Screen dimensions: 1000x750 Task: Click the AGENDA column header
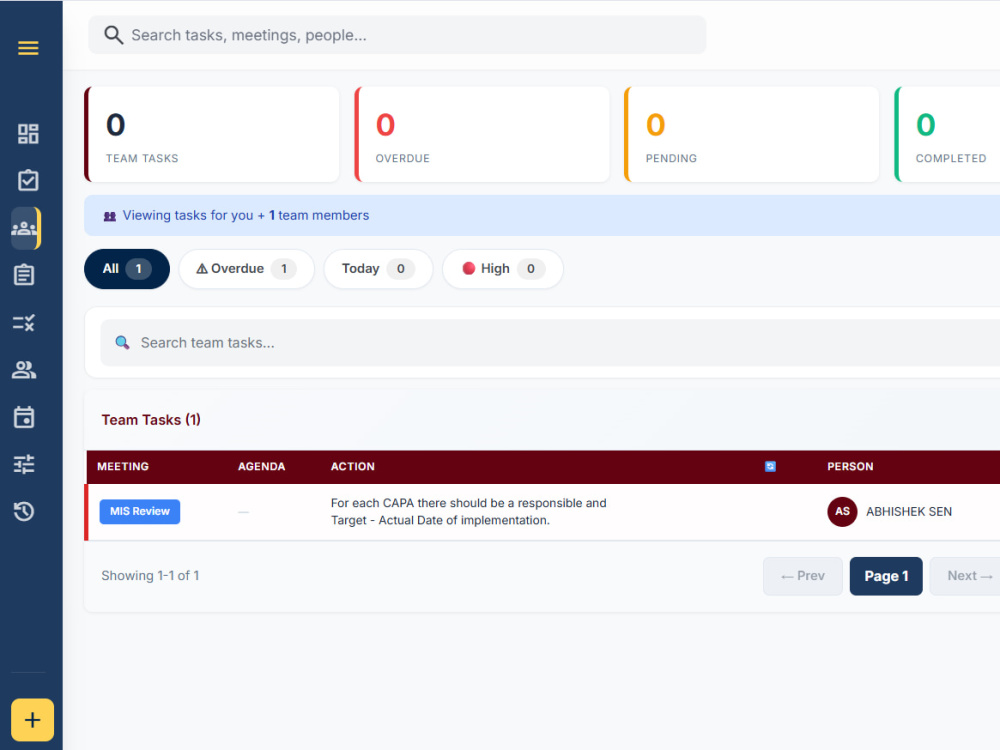click(x=261, y=466)
